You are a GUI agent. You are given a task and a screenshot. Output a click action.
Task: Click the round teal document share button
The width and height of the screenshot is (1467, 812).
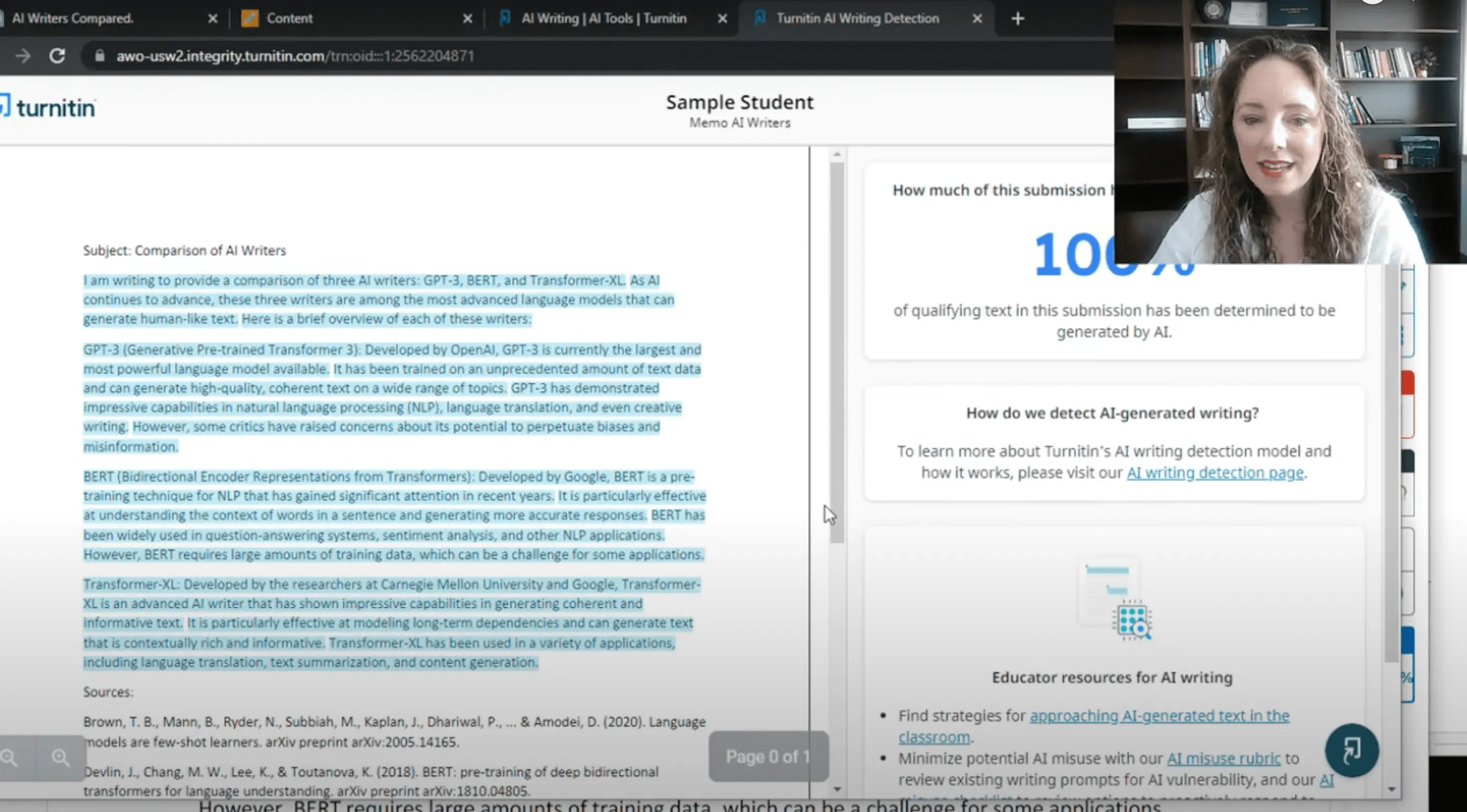pyautogui.click(x=1351, y=751)
